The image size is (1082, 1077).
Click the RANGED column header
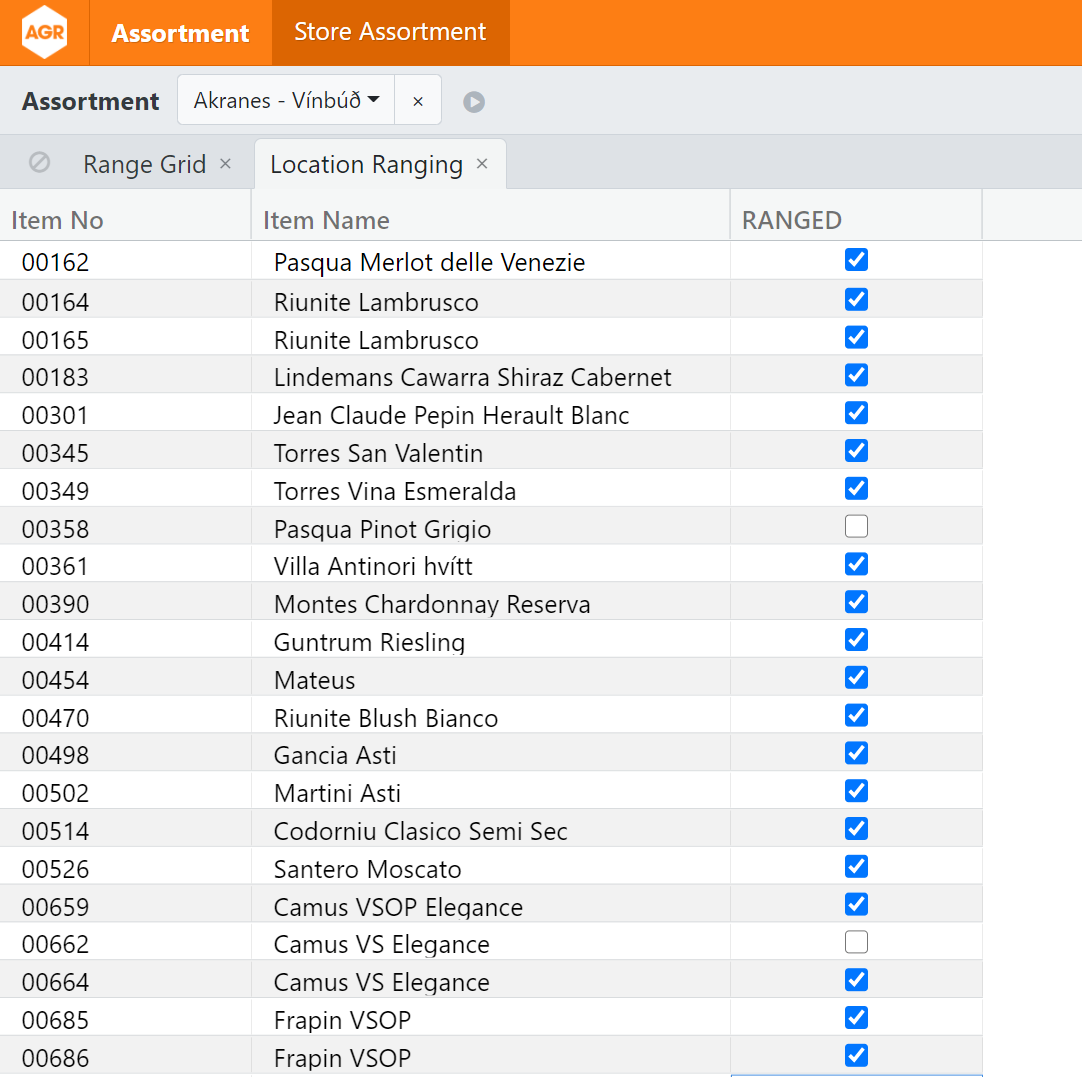coord(791,220)
